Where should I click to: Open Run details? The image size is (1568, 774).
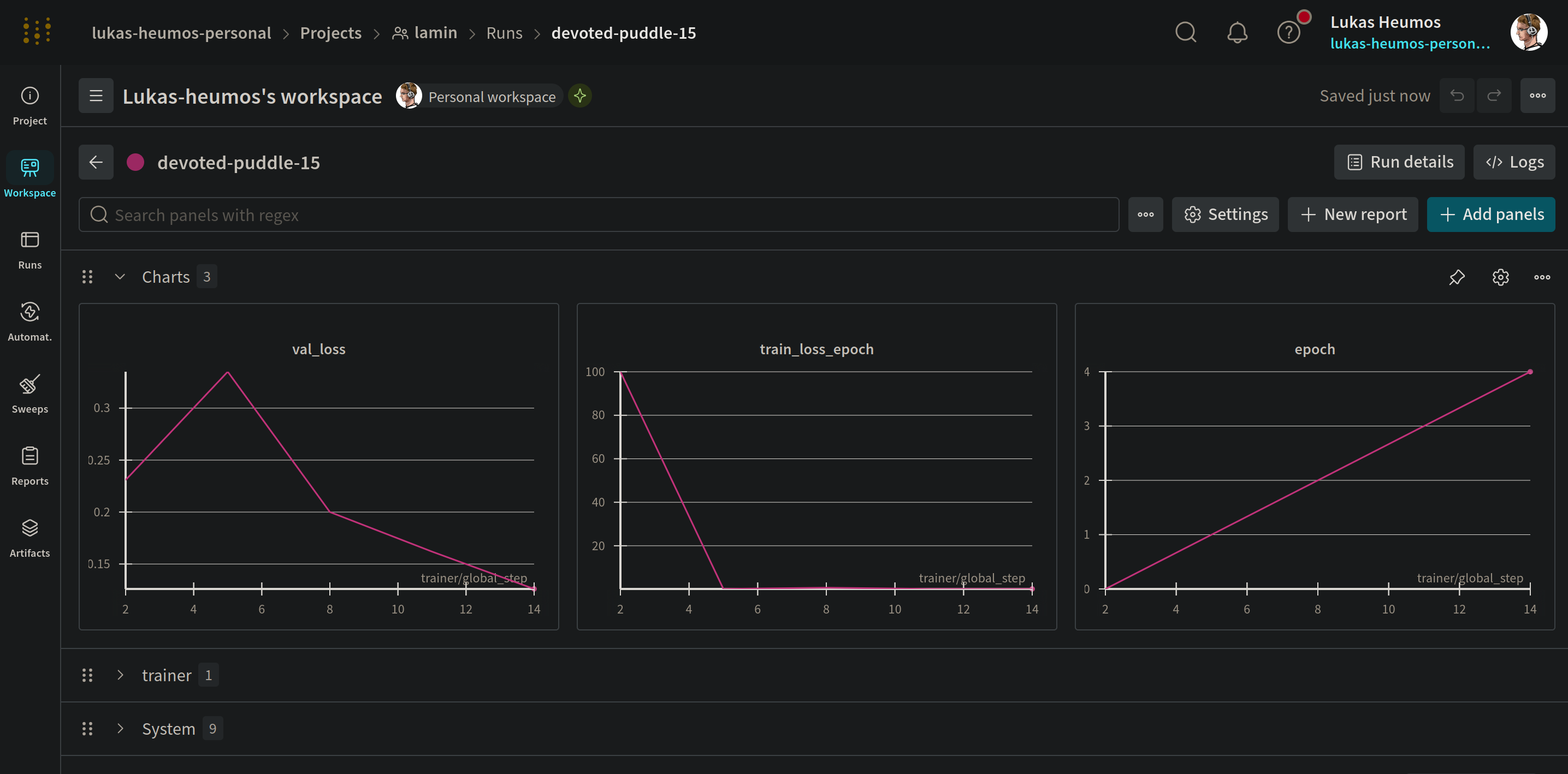1399,162
